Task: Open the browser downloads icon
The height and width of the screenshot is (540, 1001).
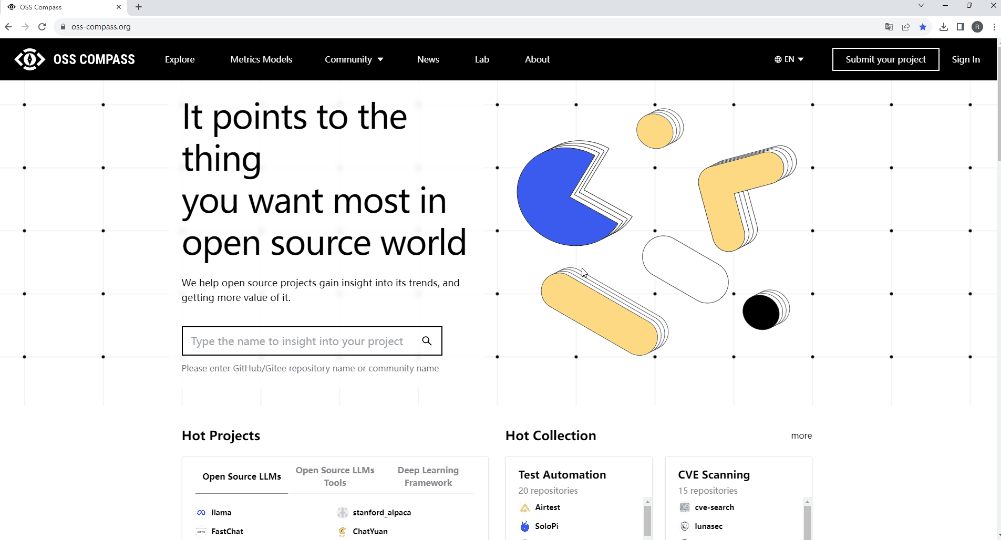Action: coord(944,27)
